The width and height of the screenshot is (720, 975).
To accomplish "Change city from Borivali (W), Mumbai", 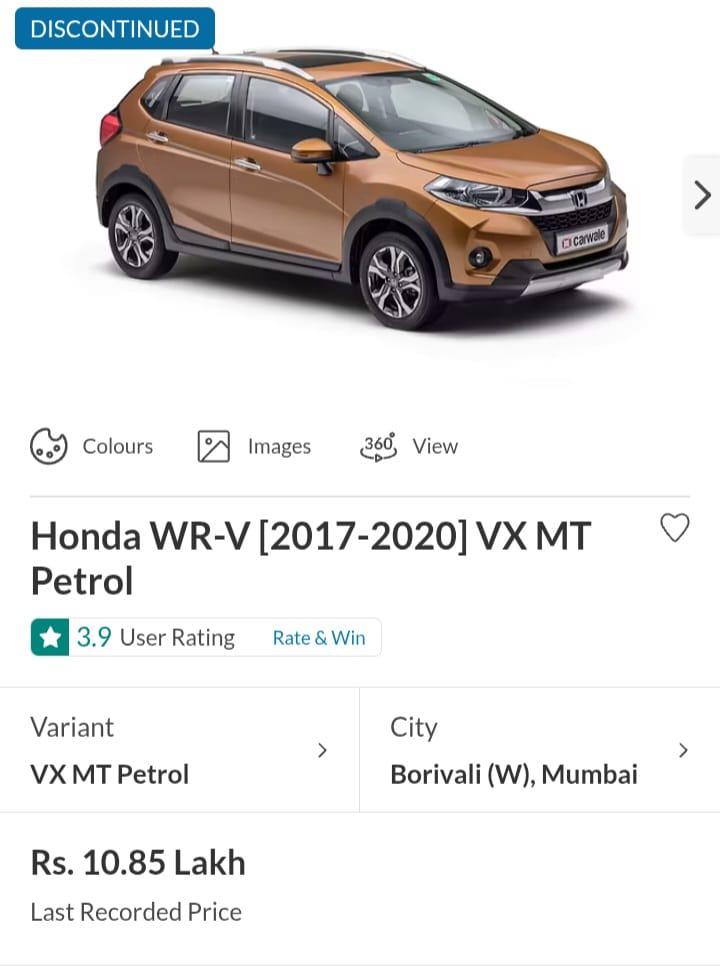I will coord(540,750).
